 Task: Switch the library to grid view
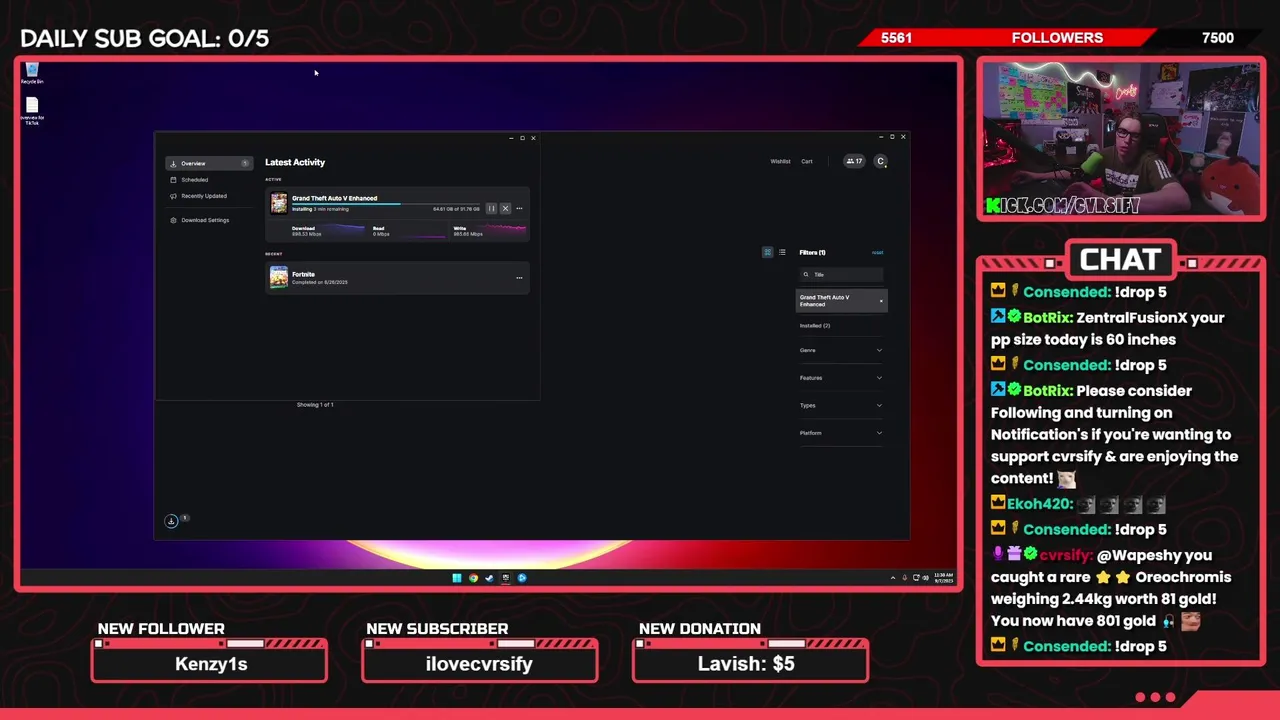point(767,252)
